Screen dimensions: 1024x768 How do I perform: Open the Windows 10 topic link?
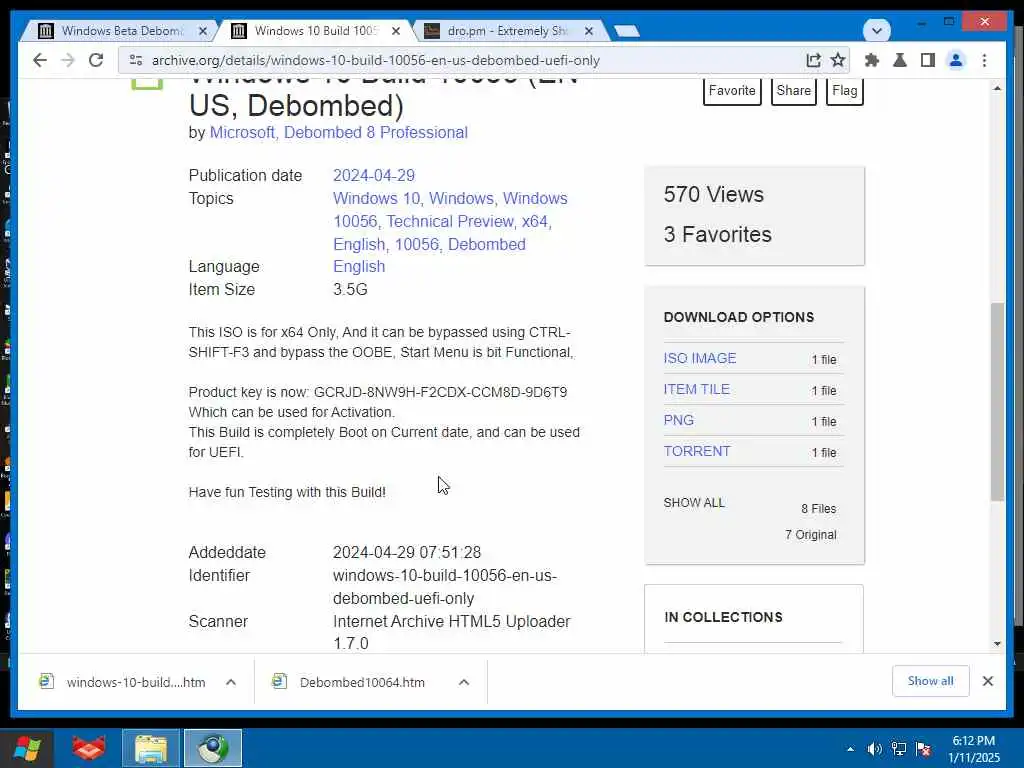pyautogui.click(x=377, y=199)
